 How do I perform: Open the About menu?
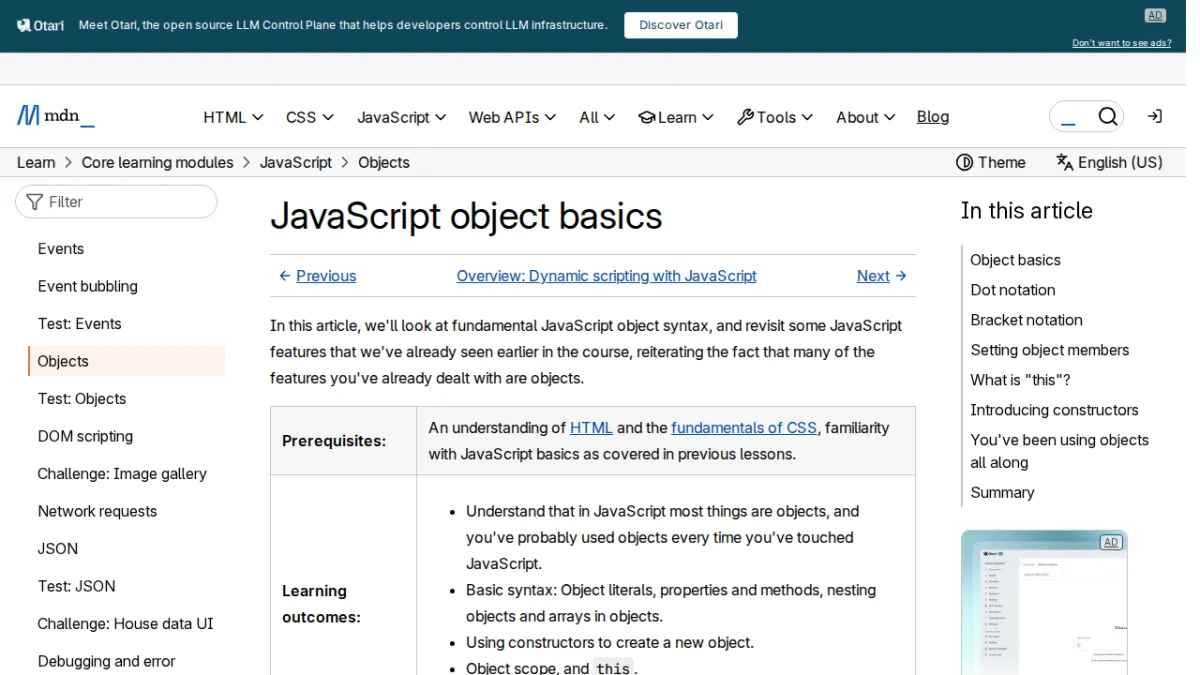point(866,117)
